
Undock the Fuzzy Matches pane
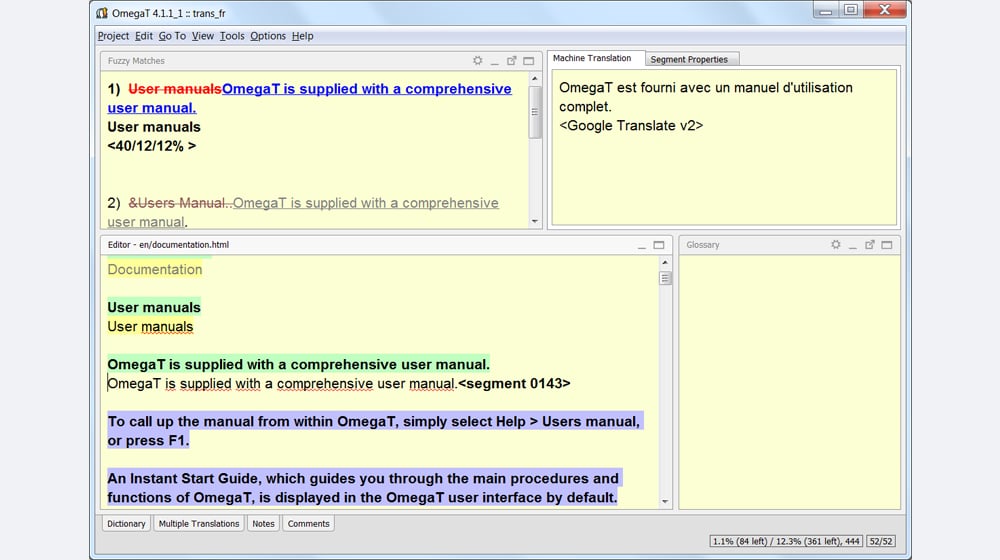click(511, 61)
